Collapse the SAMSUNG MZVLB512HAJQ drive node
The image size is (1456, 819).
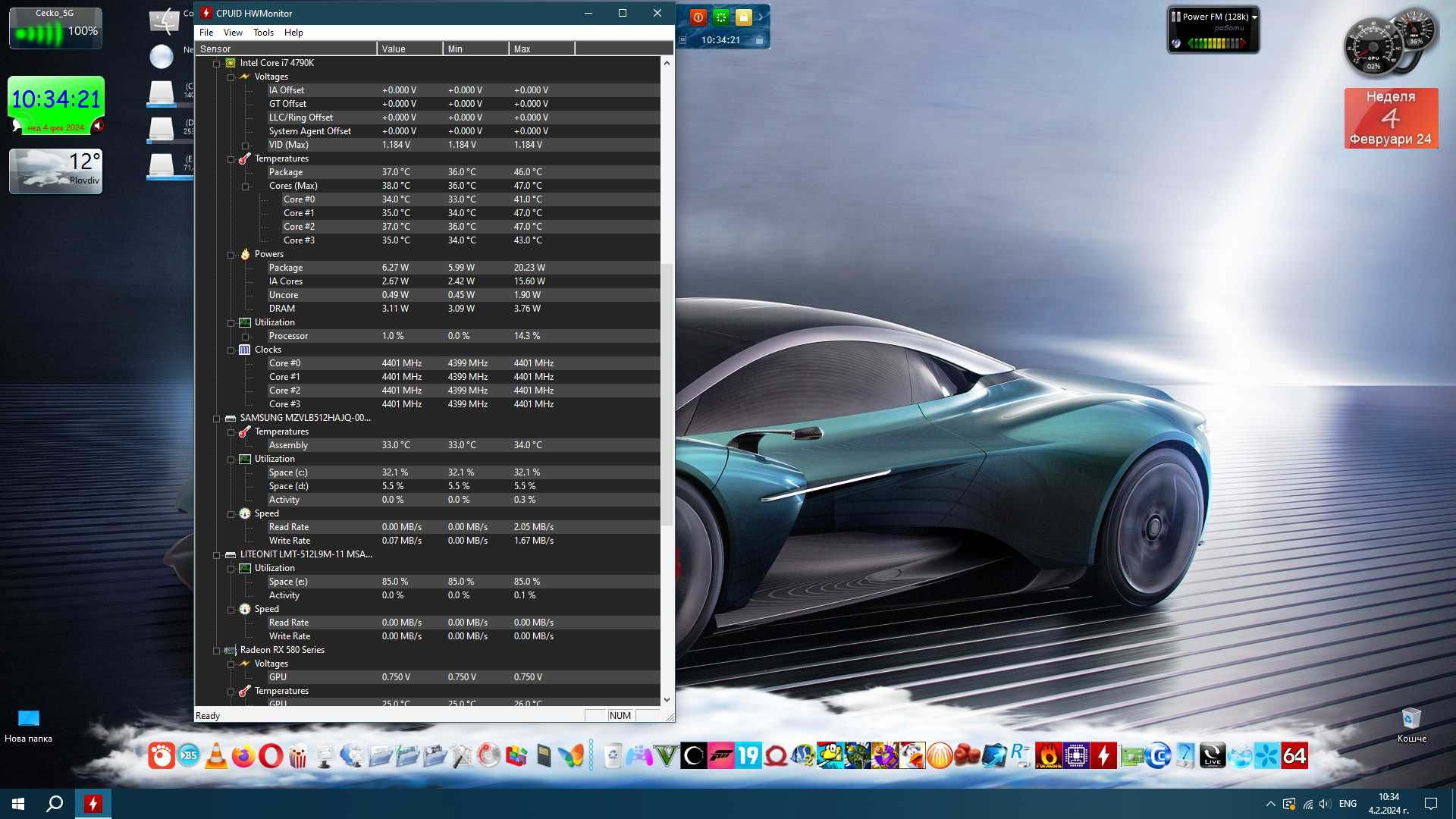(217, 419)
